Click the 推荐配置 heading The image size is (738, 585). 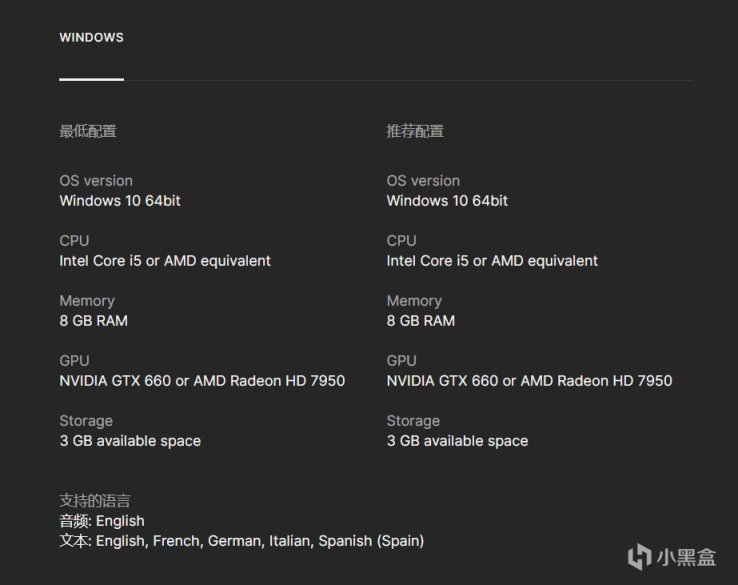415,131
